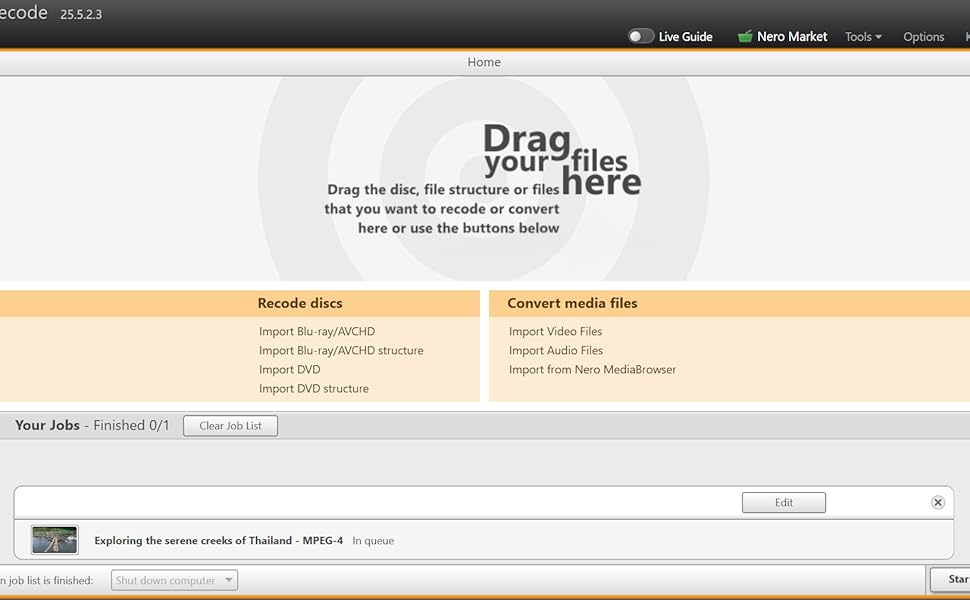Image resolution: width=970 pixels, height=600 pixels.
Task: Open the Options menu
Action: click(x=924, y=37)
